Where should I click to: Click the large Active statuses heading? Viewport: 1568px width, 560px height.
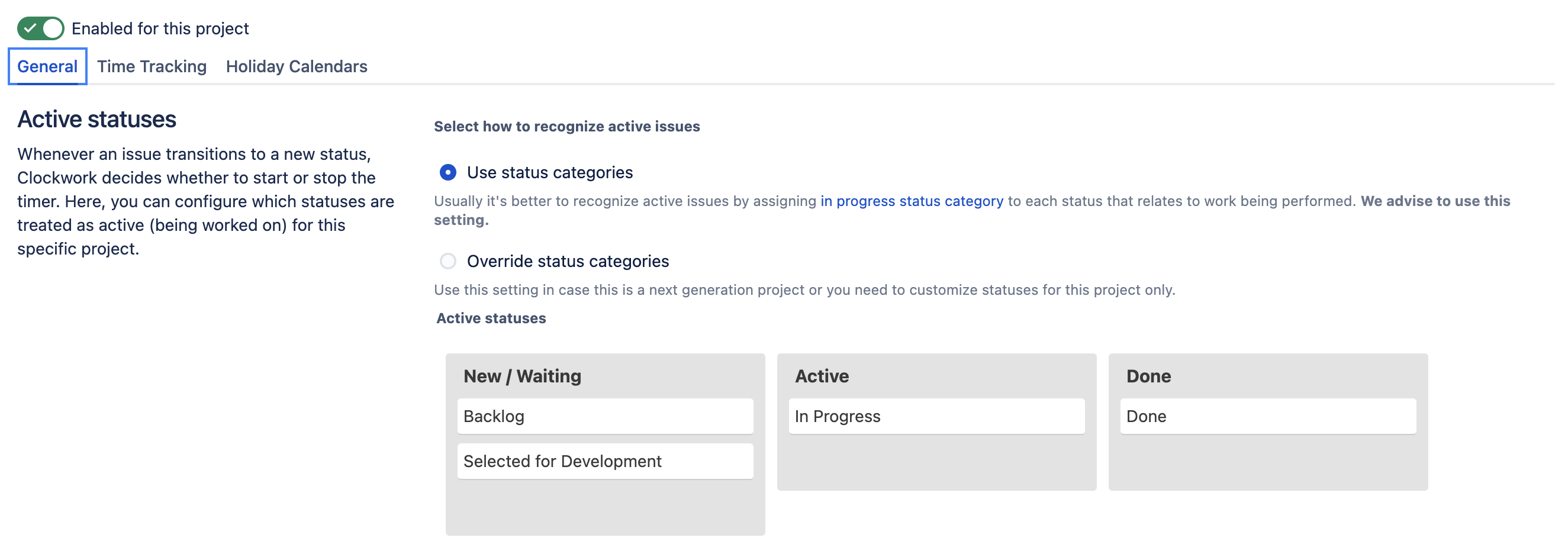click(97, 120)
